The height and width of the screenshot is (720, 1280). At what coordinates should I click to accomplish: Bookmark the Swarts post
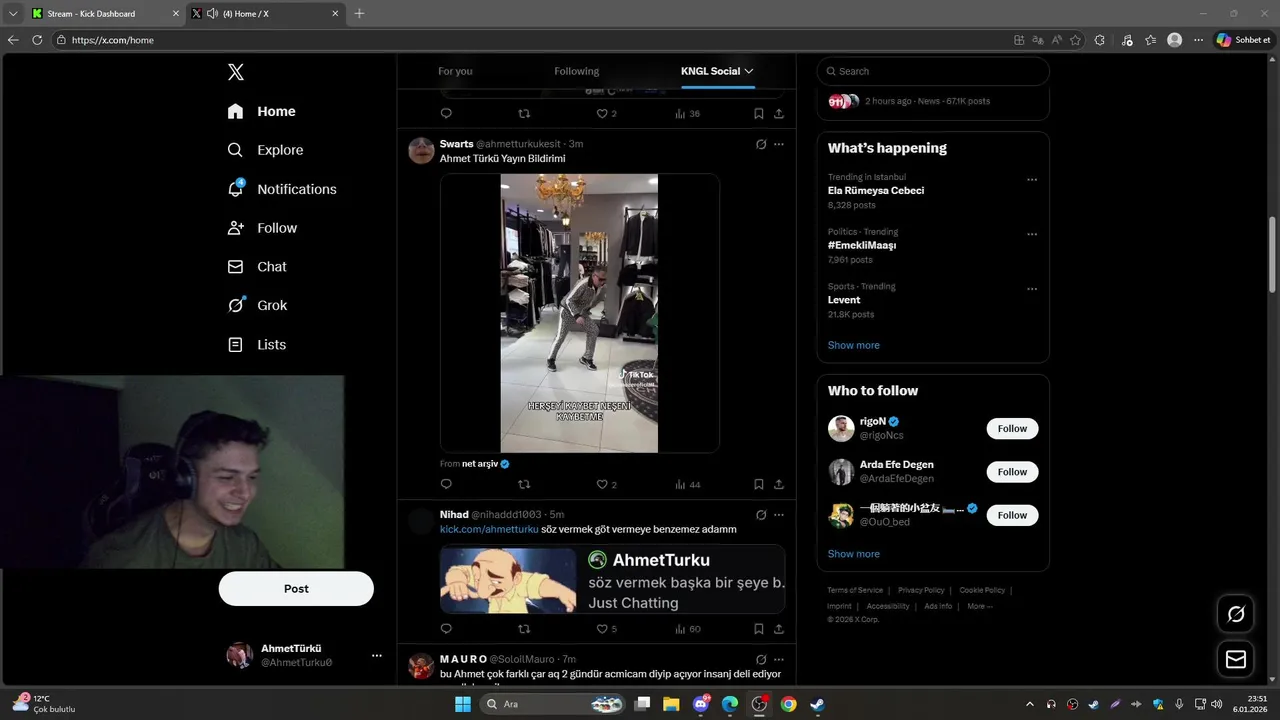pyautogui.click(x=759, y=484)
